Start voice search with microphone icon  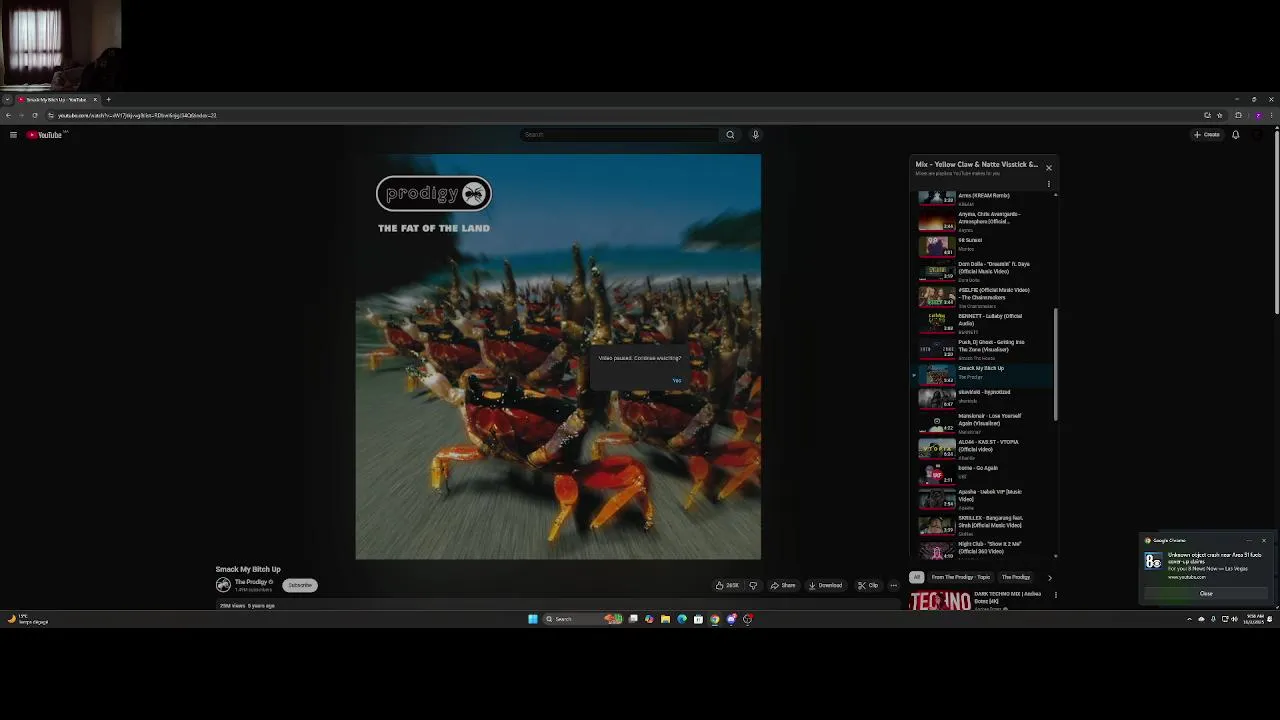pyautogui.click(x=755, y=135)
